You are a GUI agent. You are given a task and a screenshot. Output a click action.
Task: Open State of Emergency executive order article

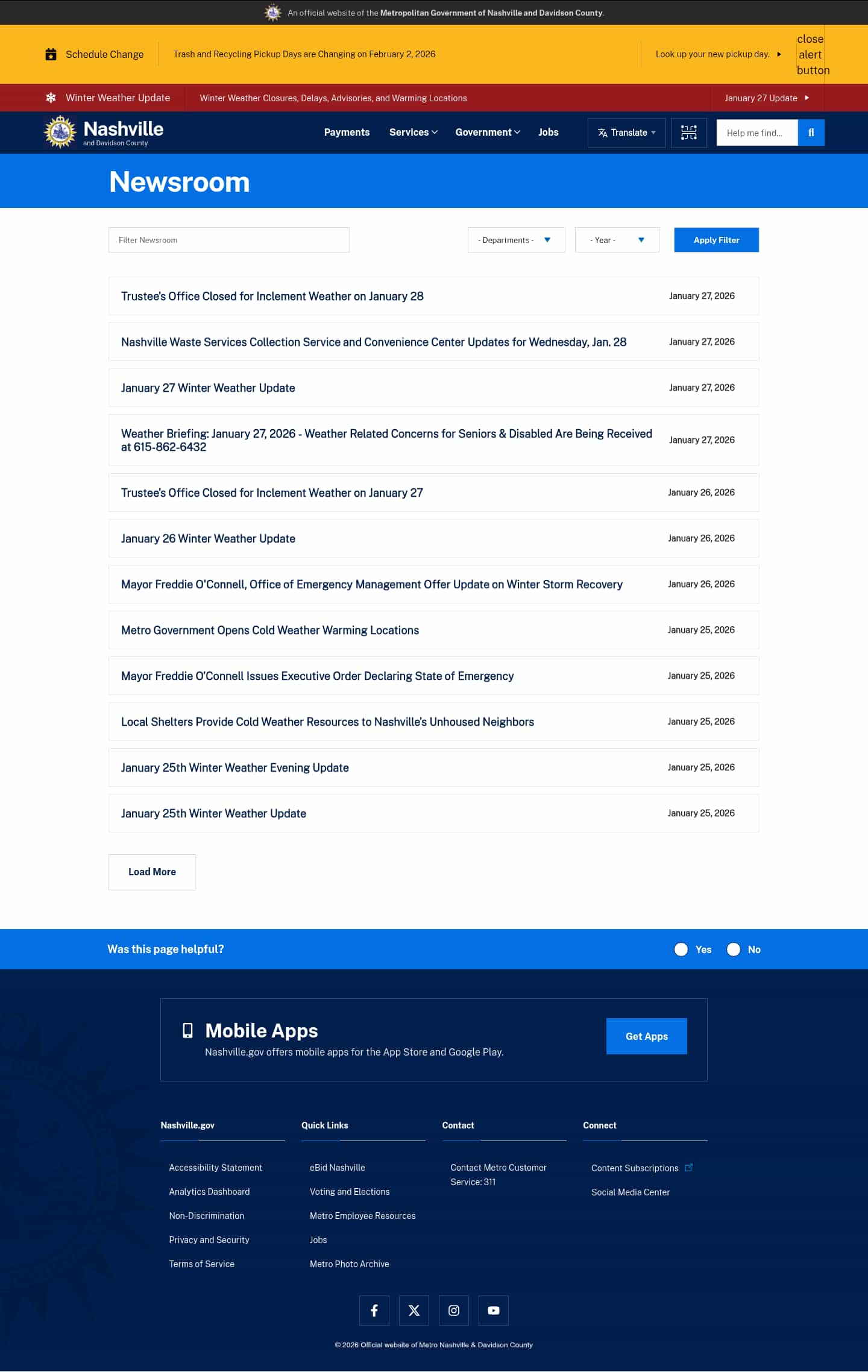pos(317,676)
